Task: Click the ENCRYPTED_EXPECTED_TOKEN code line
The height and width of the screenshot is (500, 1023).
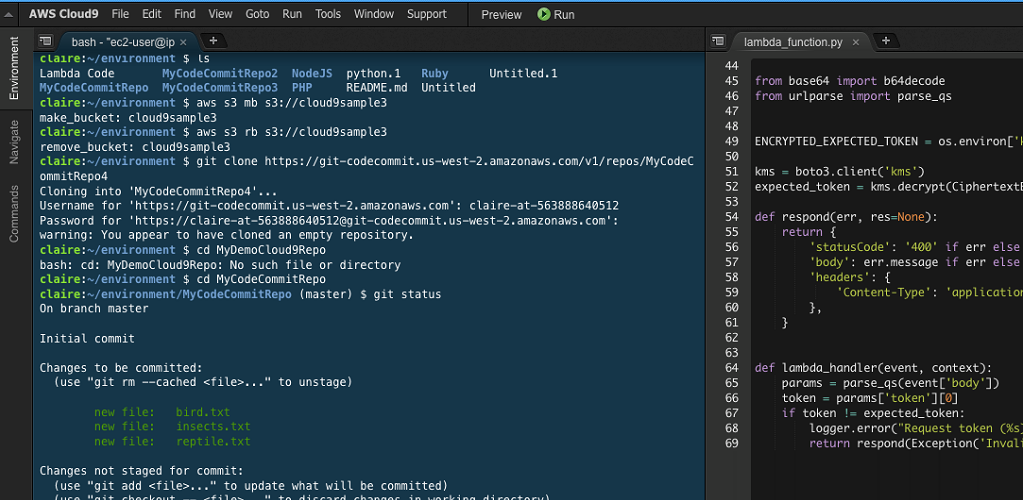Action: pos(889,142)
